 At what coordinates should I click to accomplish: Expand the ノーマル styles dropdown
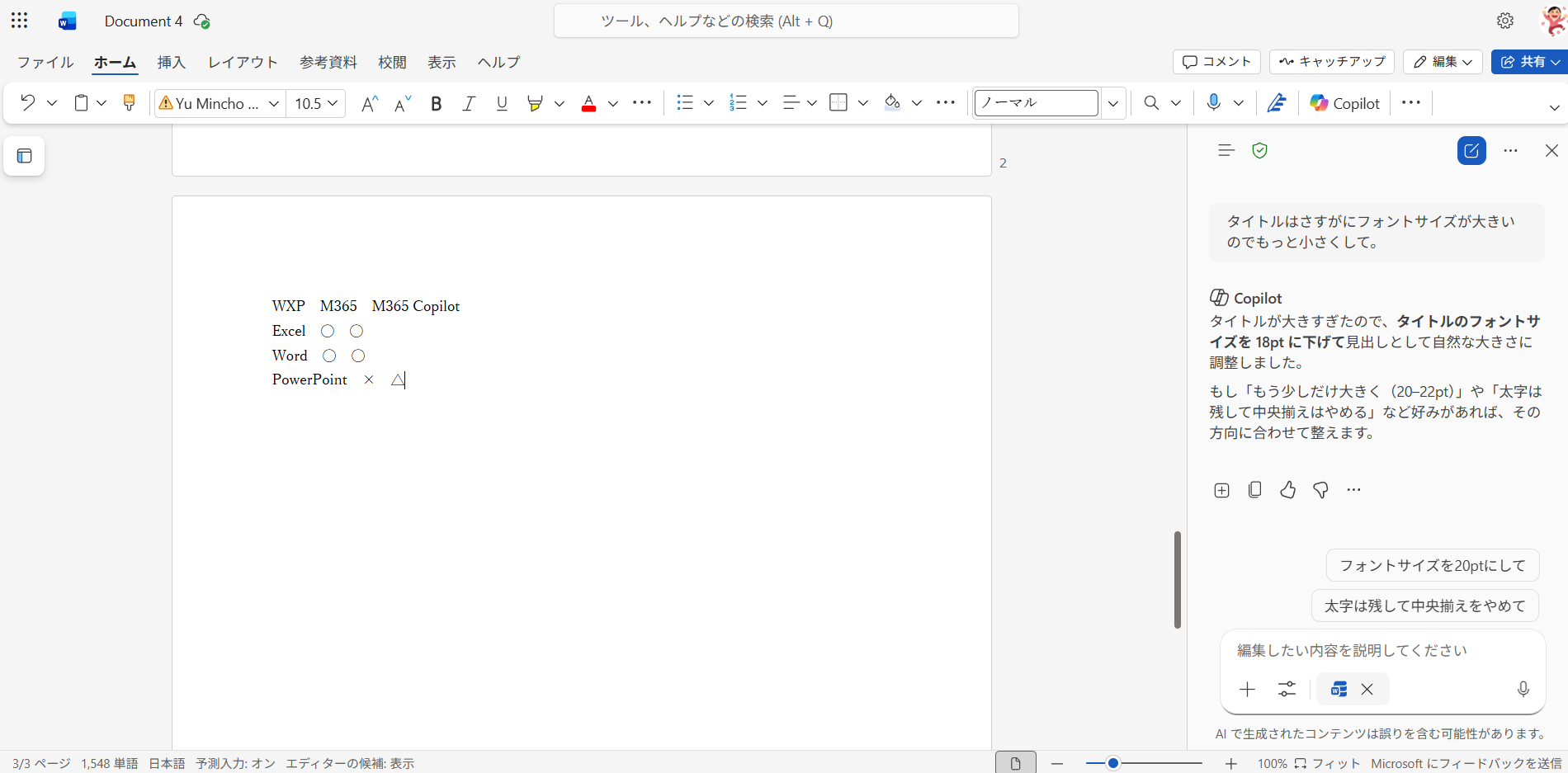(x=1113, y=103)
